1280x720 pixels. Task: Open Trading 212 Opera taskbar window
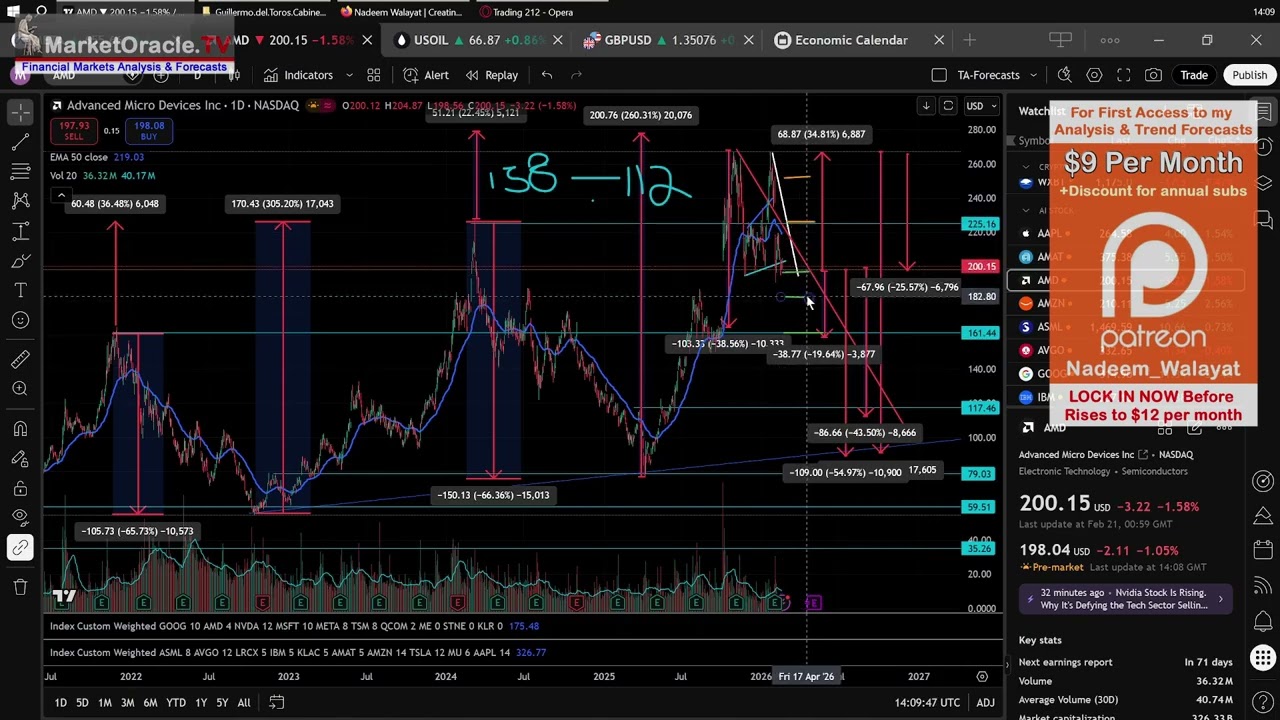click(x=527, y=12)
